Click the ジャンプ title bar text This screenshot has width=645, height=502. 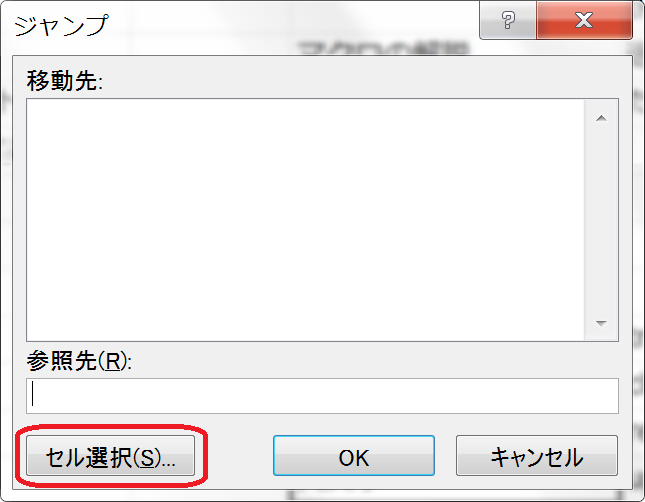[61, 25]
